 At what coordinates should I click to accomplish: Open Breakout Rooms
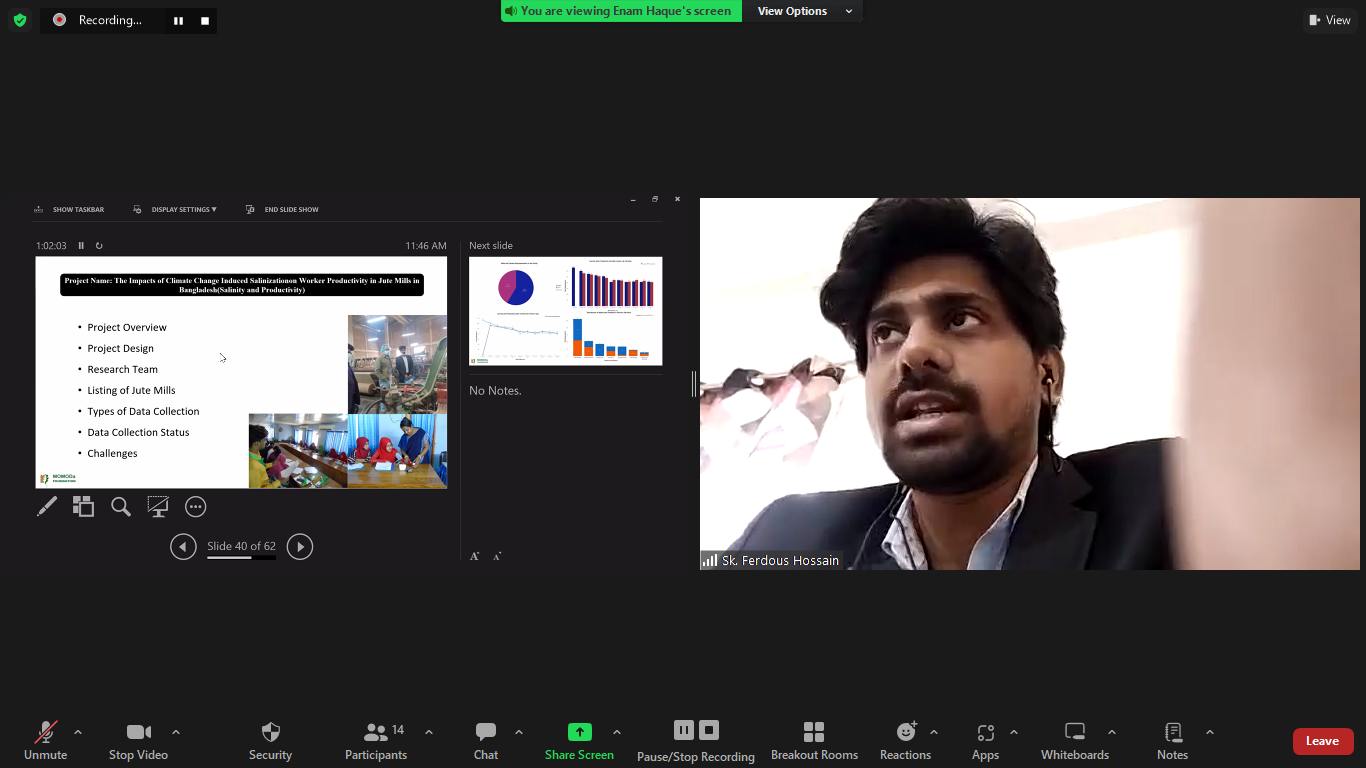[x=814, y=741]
